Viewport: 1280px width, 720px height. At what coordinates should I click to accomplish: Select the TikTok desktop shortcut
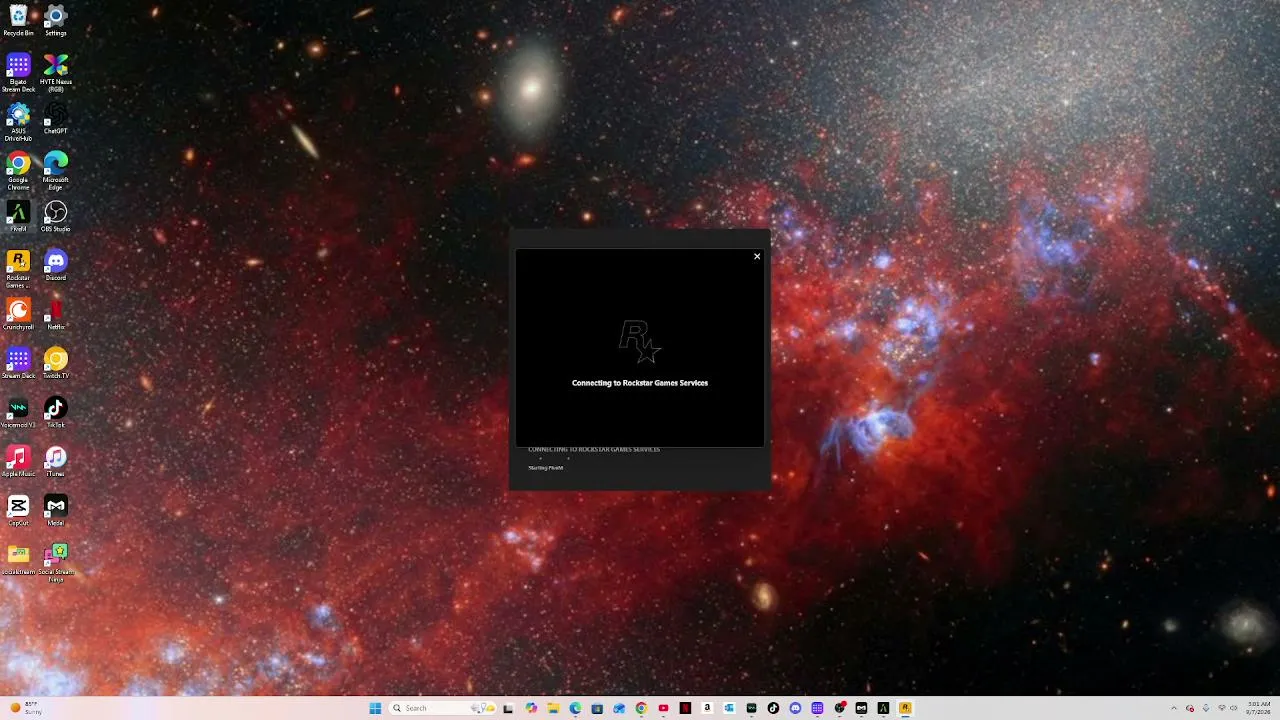pos(56,413)
